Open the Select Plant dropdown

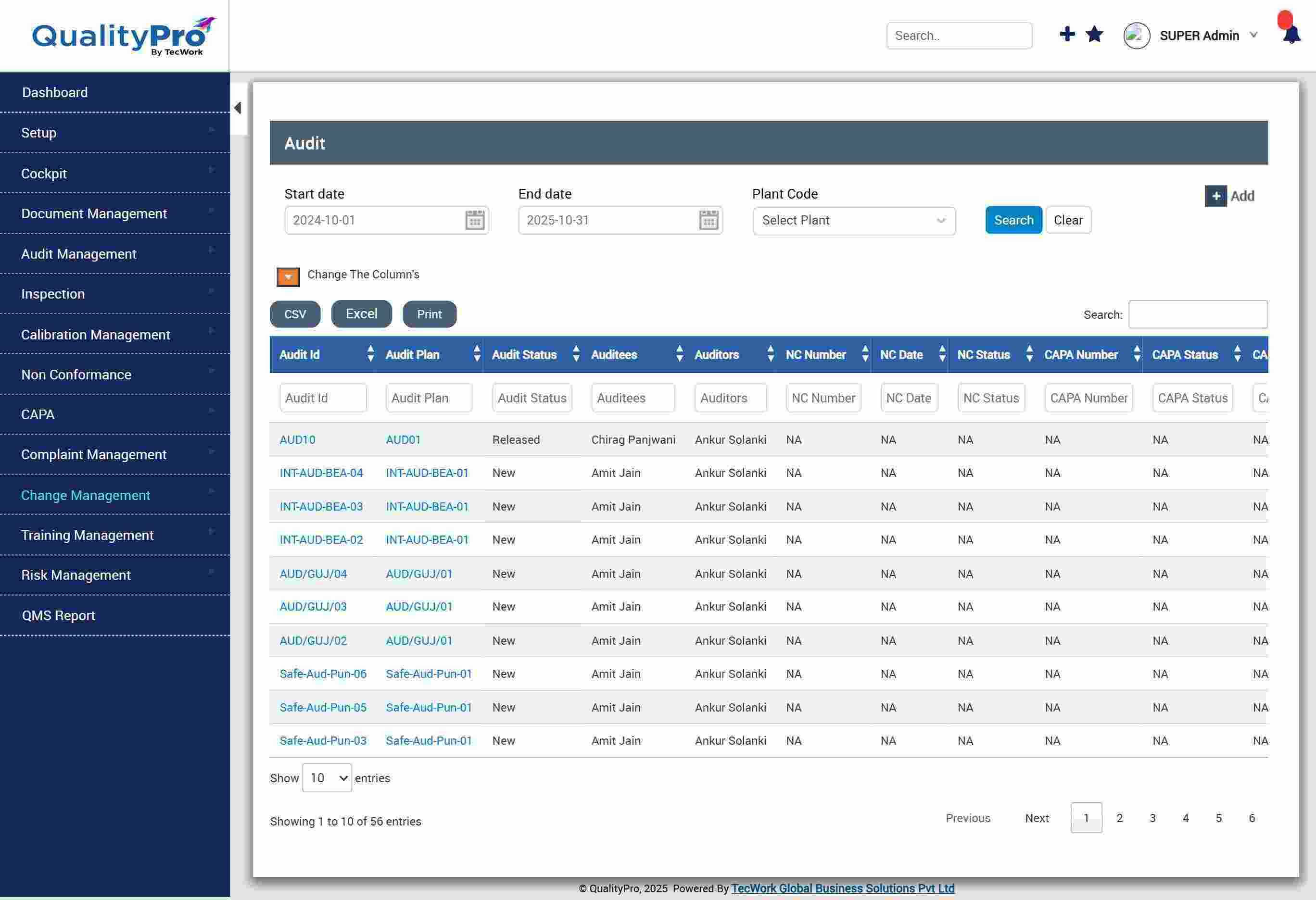[853, 221]
